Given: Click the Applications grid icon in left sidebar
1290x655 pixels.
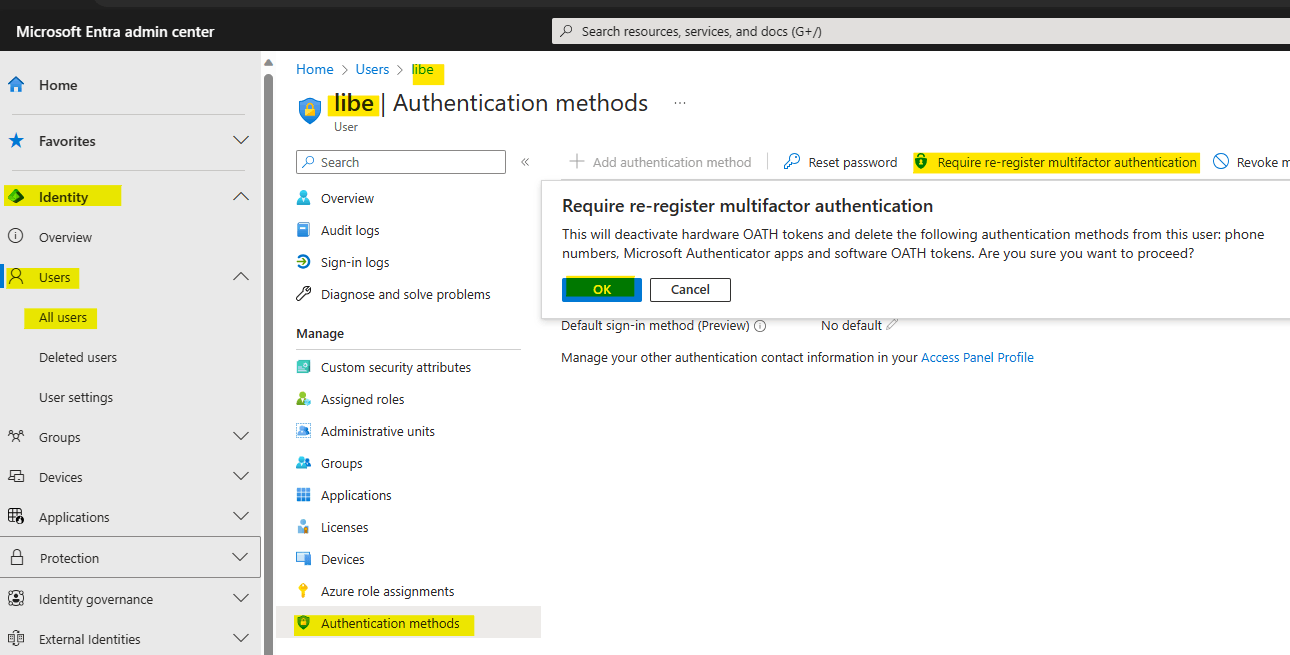Looking at the screenshot, I should 16,517.
